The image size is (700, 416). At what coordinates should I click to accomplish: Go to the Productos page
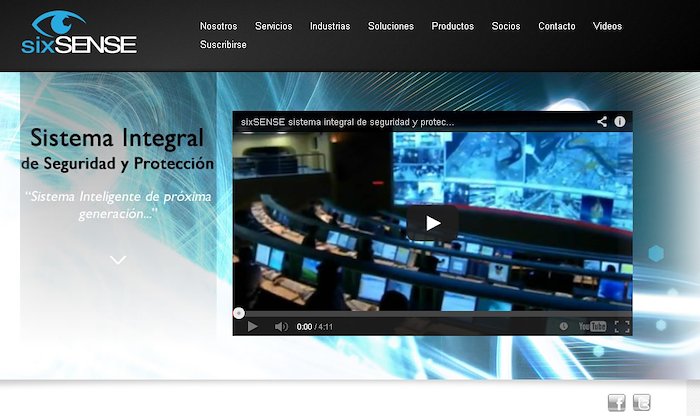[x=453, y=26]
